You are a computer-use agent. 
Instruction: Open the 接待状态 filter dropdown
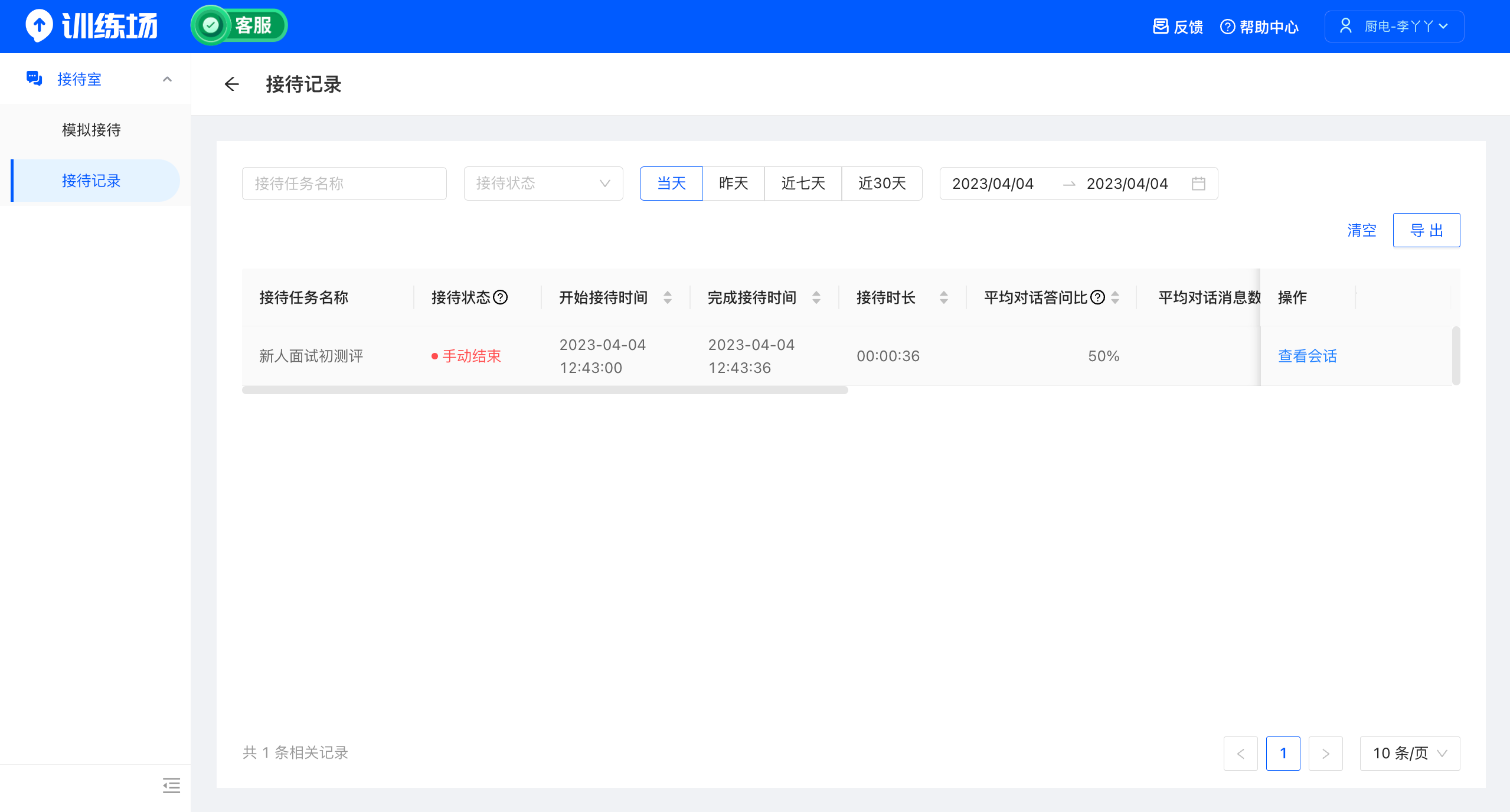tap(543, 184)
